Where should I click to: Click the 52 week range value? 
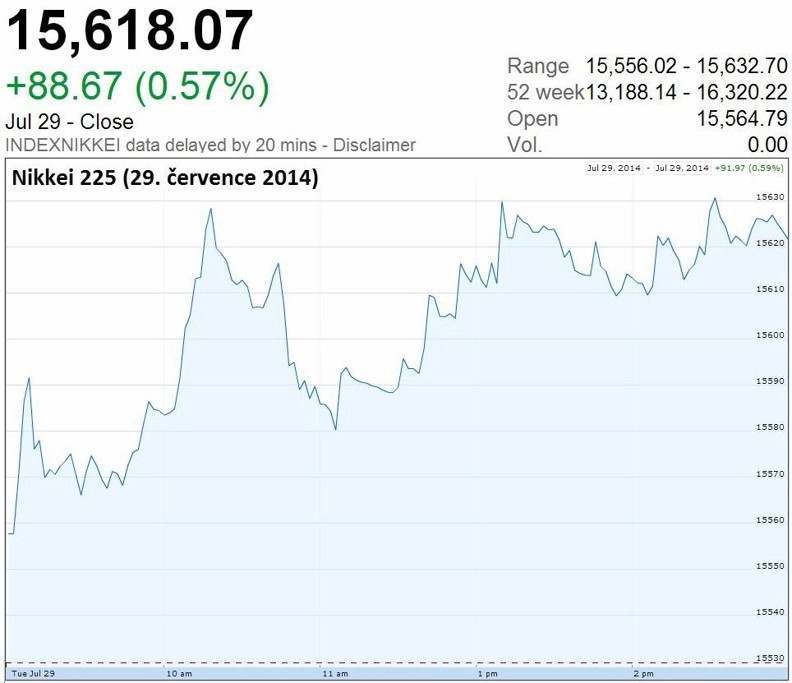(686, 92)
